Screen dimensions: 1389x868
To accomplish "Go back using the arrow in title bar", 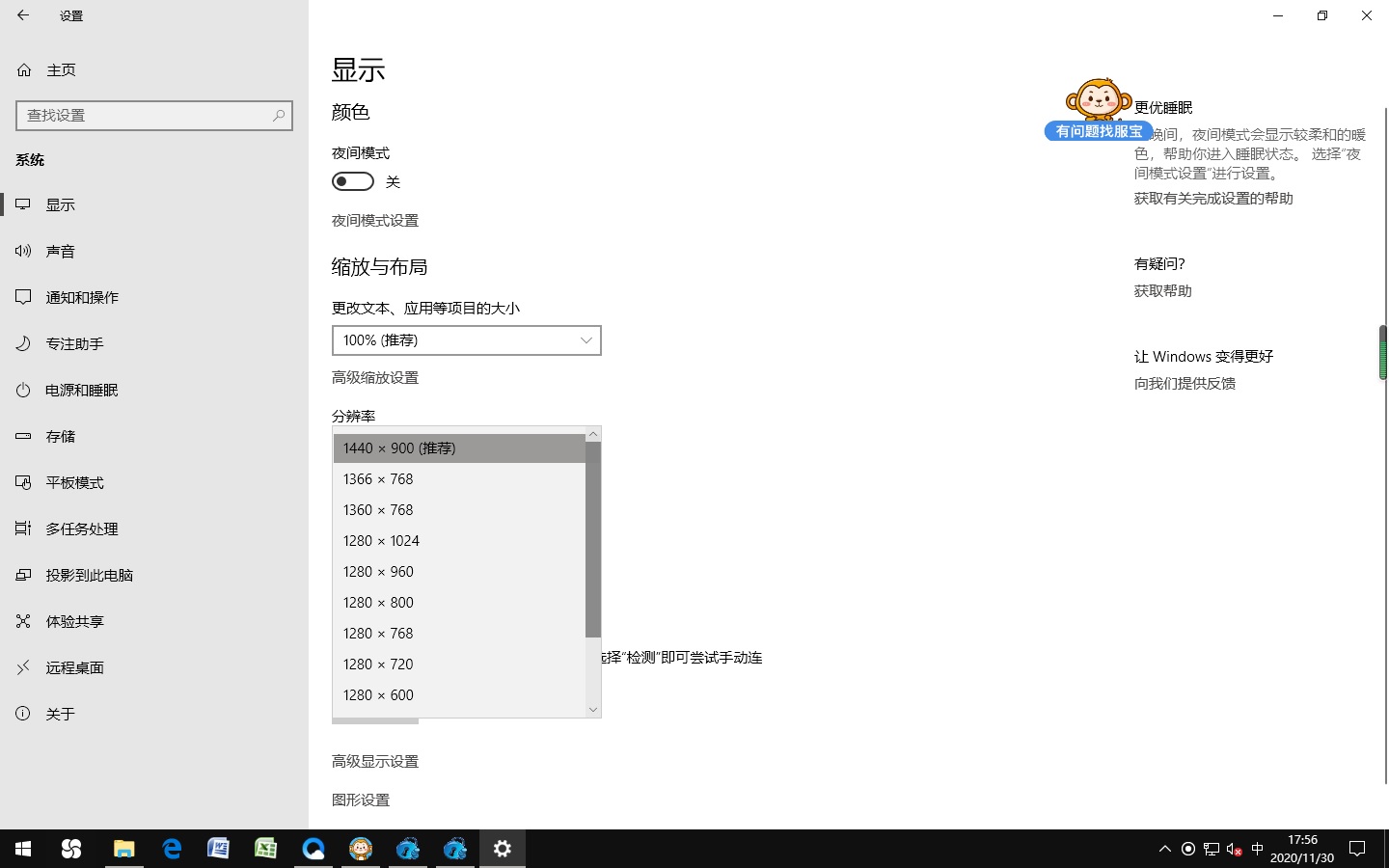I will coord(23,15).
